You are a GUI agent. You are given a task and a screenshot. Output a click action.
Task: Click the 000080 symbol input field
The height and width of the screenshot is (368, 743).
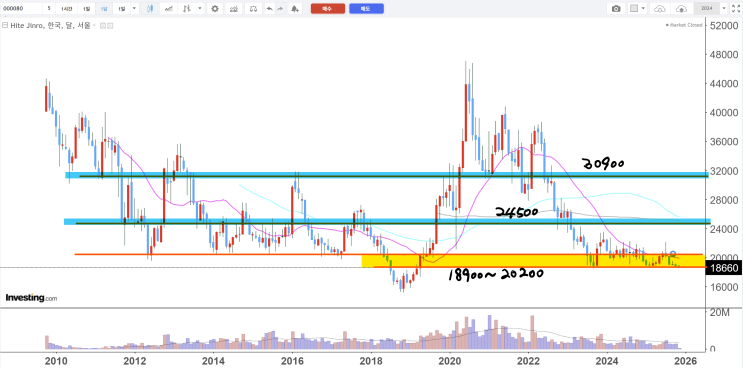point(21,9)
